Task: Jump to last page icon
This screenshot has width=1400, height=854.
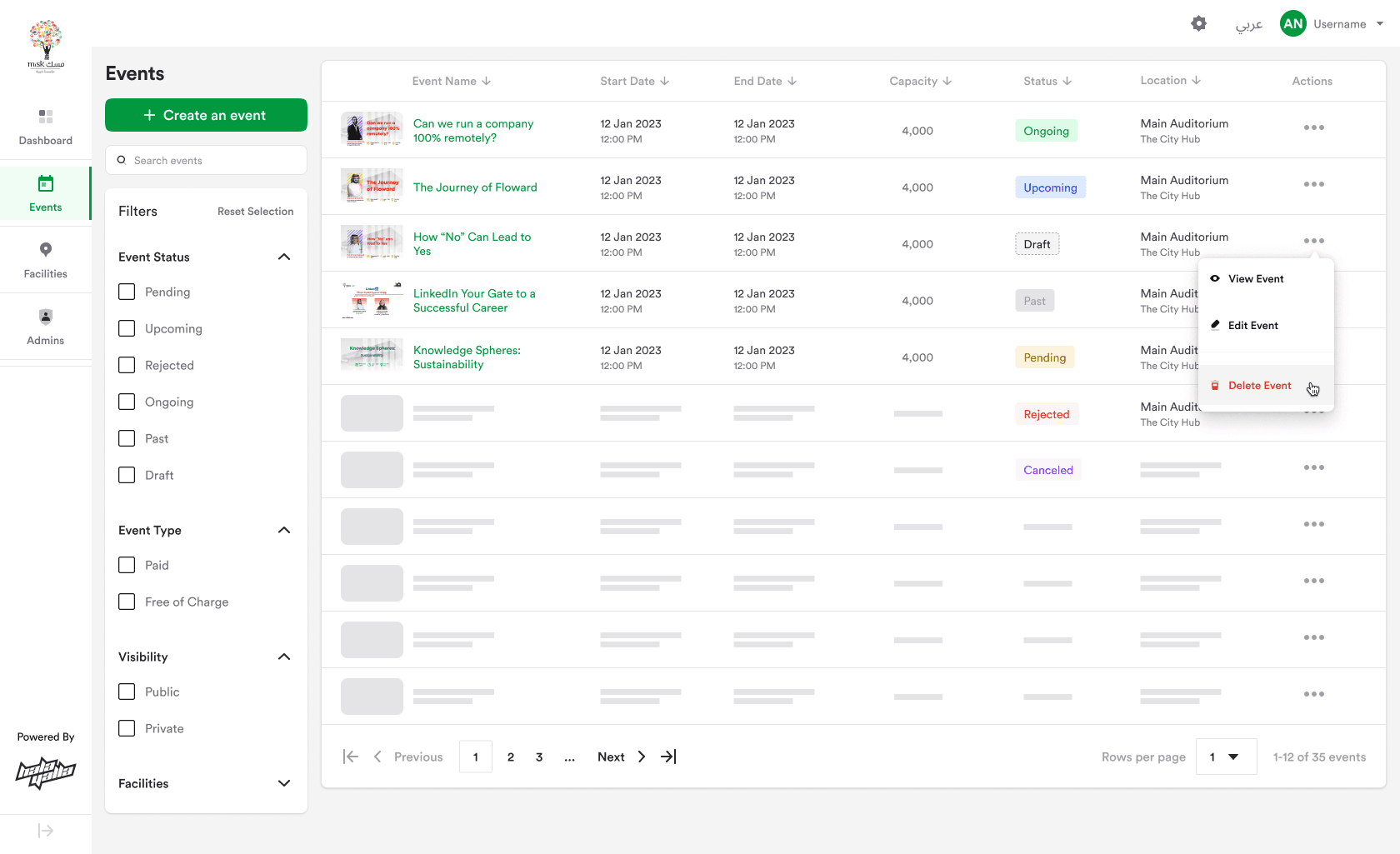Action: pyautogui.click(x=668, y=757)
